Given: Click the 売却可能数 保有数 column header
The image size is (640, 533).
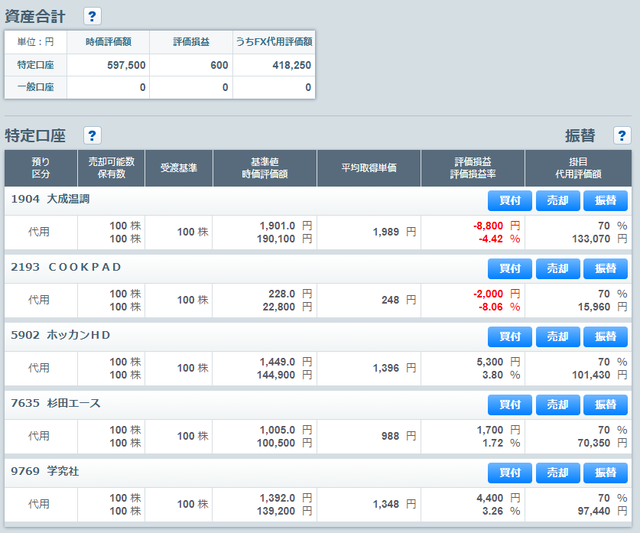Looking at the screenshot, I should click(111, 168).
